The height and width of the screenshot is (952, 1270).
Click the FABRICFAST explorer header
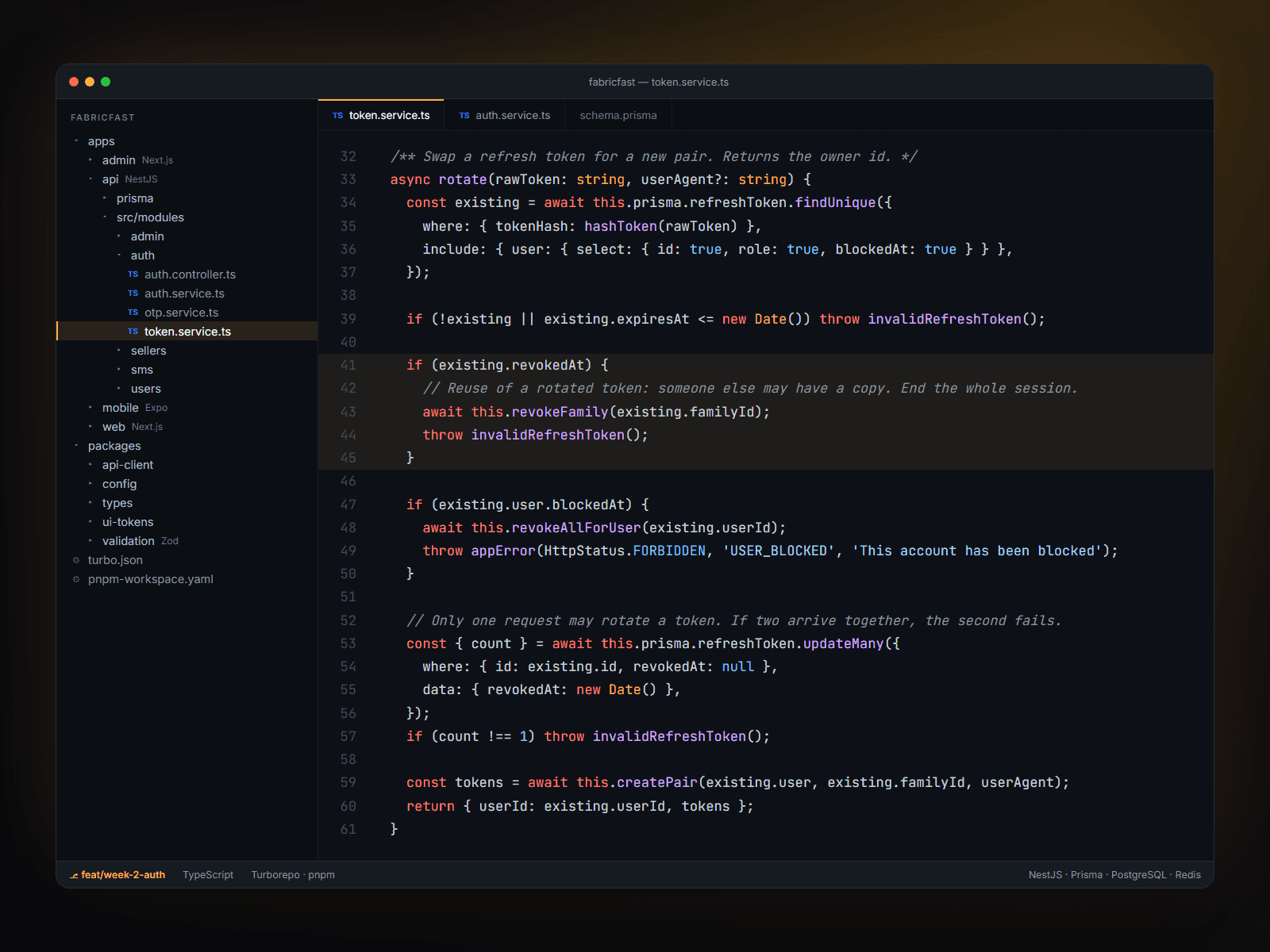pyautogui.click(x=102, y=117)
